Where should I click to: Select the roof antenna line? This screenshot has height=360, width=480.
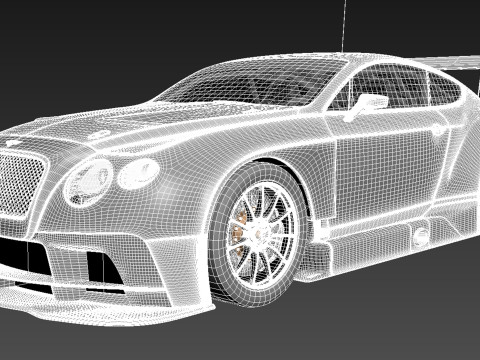(x=344, y=26)
